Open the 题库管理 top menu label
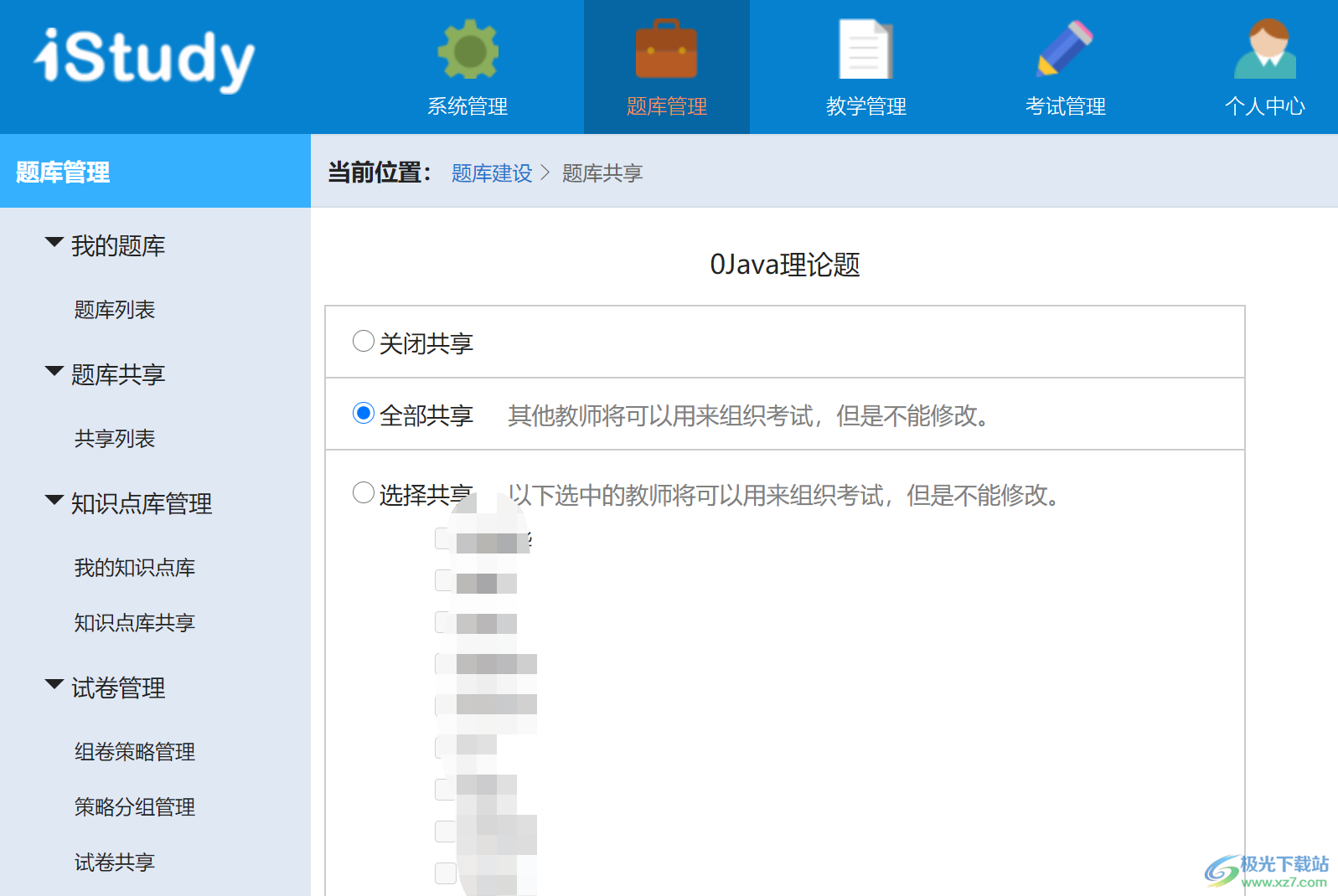Viewport: 1338px width, 896px height. tap(667, 106)
